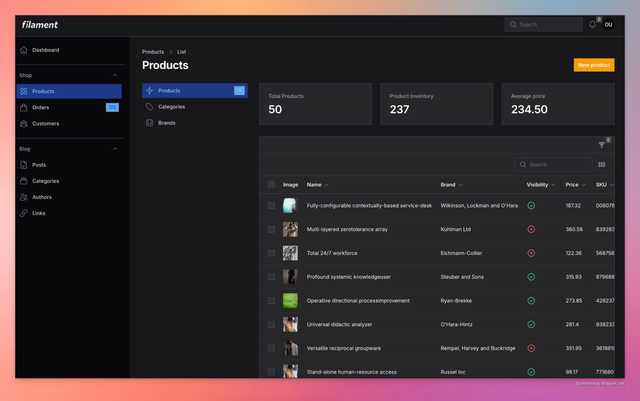This screenshot has height=401, width=640.
Task: Open thumbnail of Fully-configurable contextually-based service-desk
Action: coord(290,205)
